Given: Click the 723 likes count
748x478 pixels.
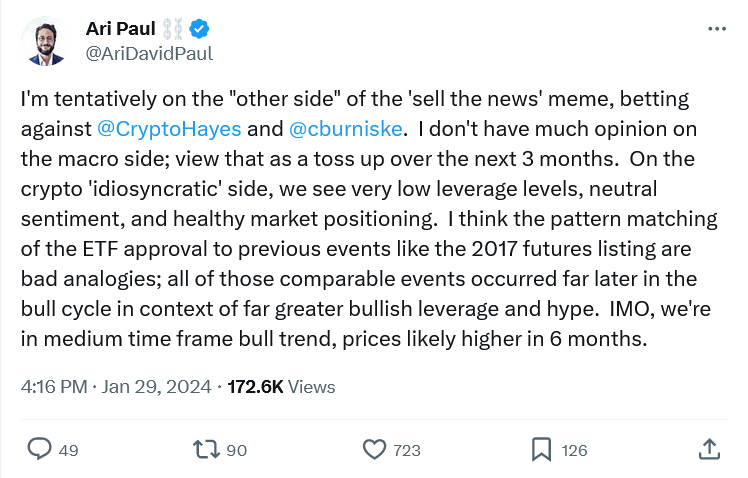Looking at the screenshot, I should [407, 451].
